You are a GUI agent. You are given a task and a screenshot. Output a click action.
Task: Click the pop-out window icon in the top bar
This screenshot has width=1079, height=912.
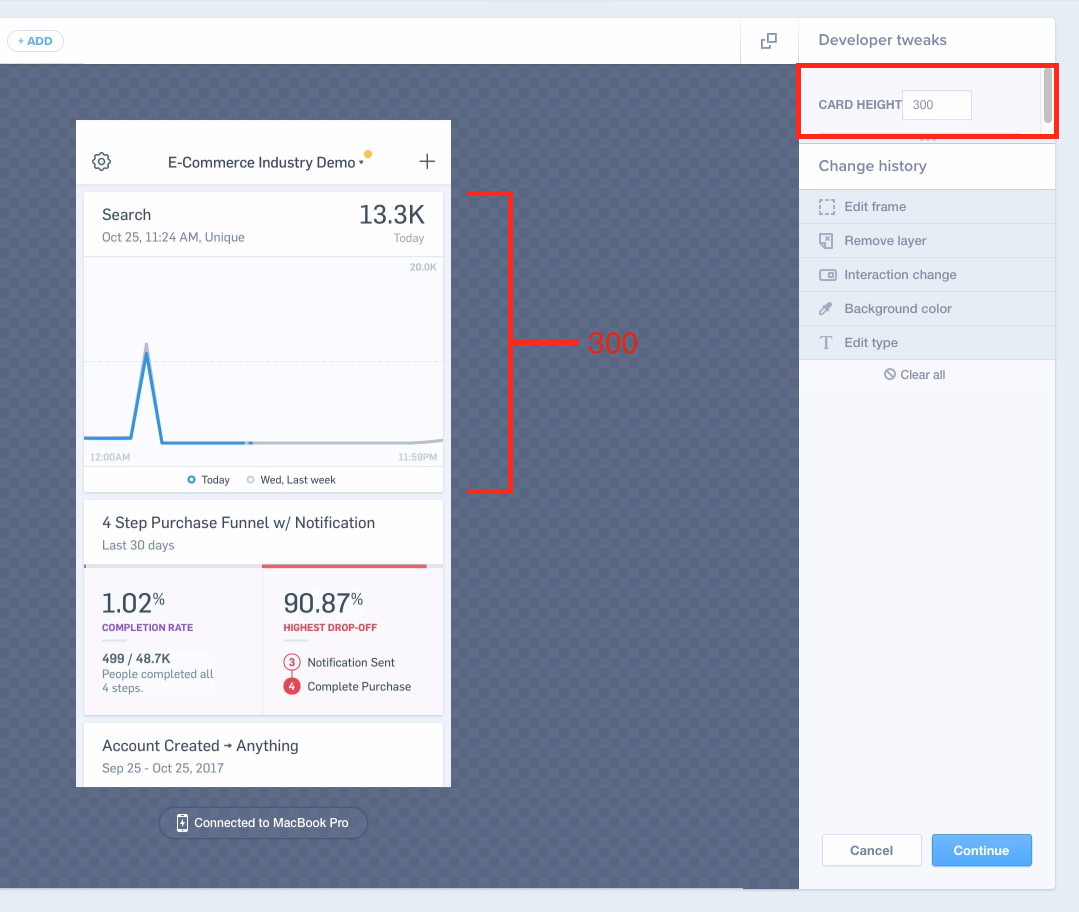tap(768, 41)
